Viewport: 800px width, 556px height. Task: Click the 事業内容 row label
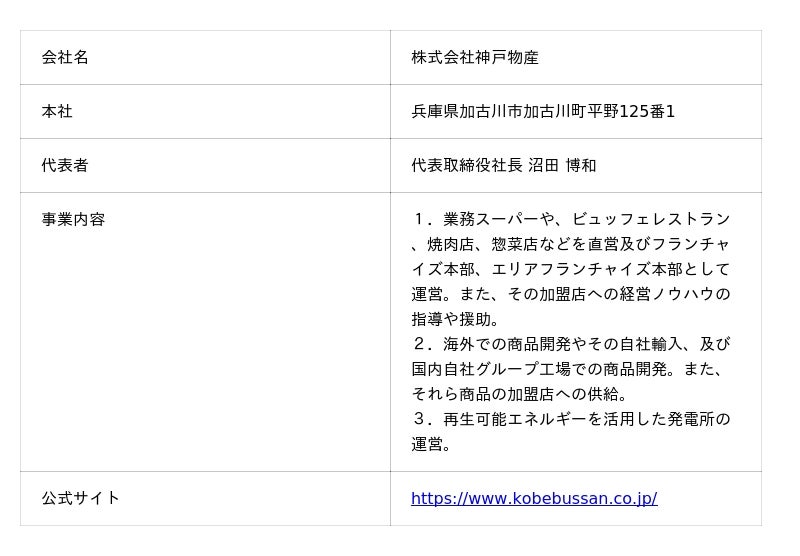point(73,219)
